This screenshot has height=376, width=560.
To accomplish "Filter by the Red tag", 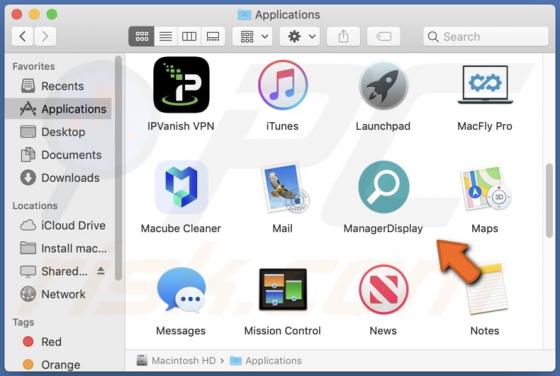I will tap(59, 342).
